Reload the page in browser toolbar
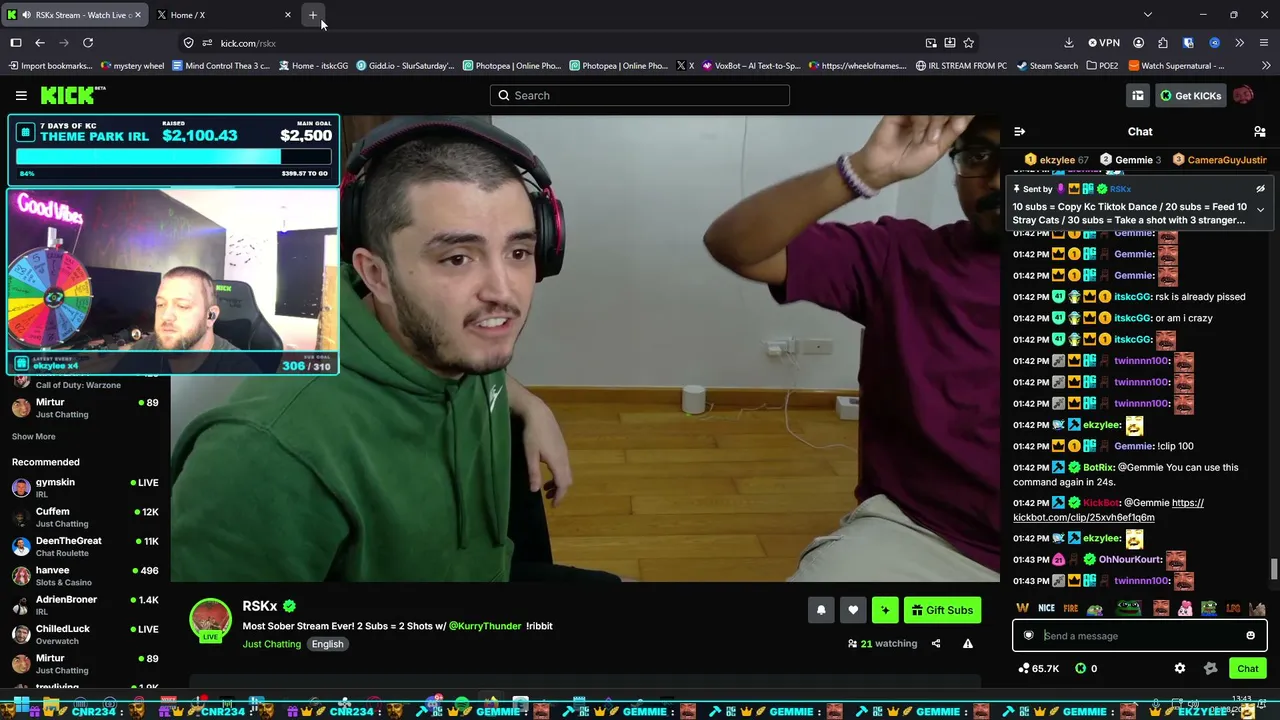 coord(88,43)
